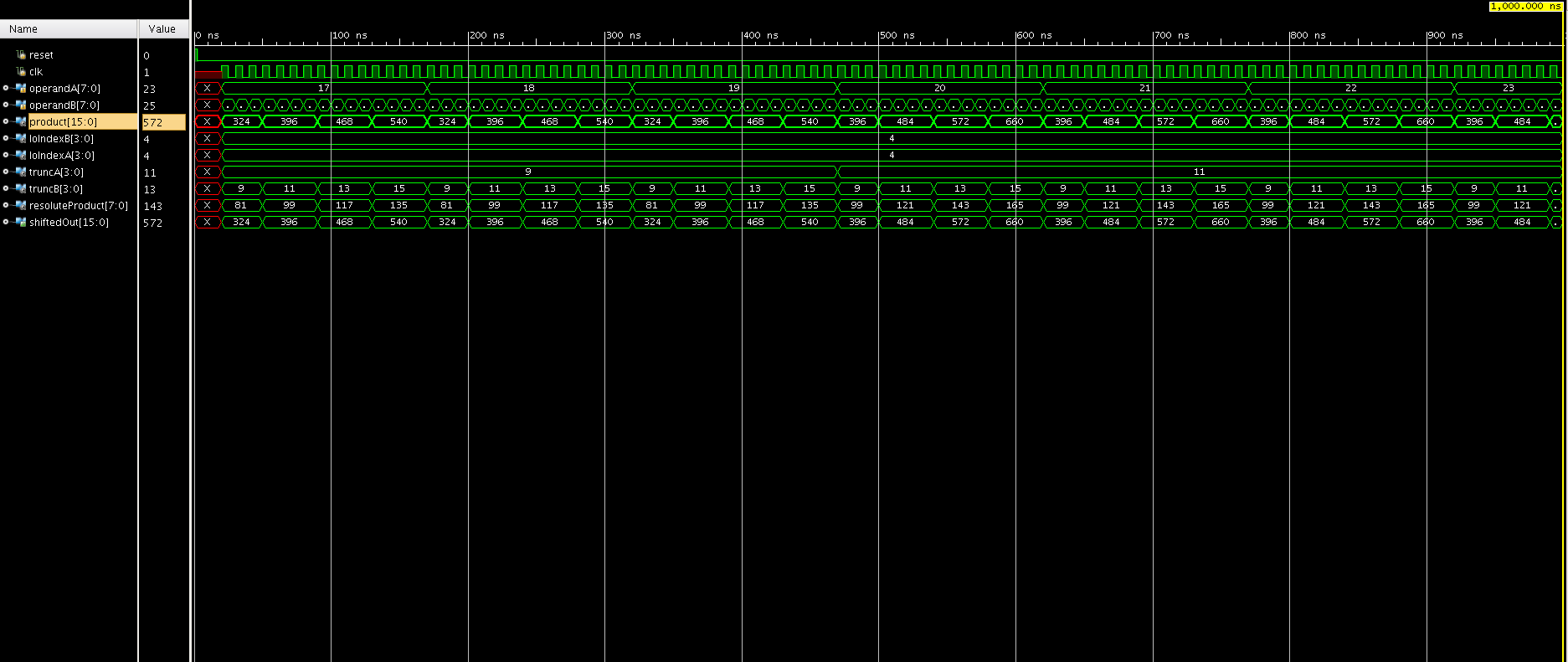Click value 0 in the reset row
This screenshot has height=662, width=1568.
click(147, 55)
